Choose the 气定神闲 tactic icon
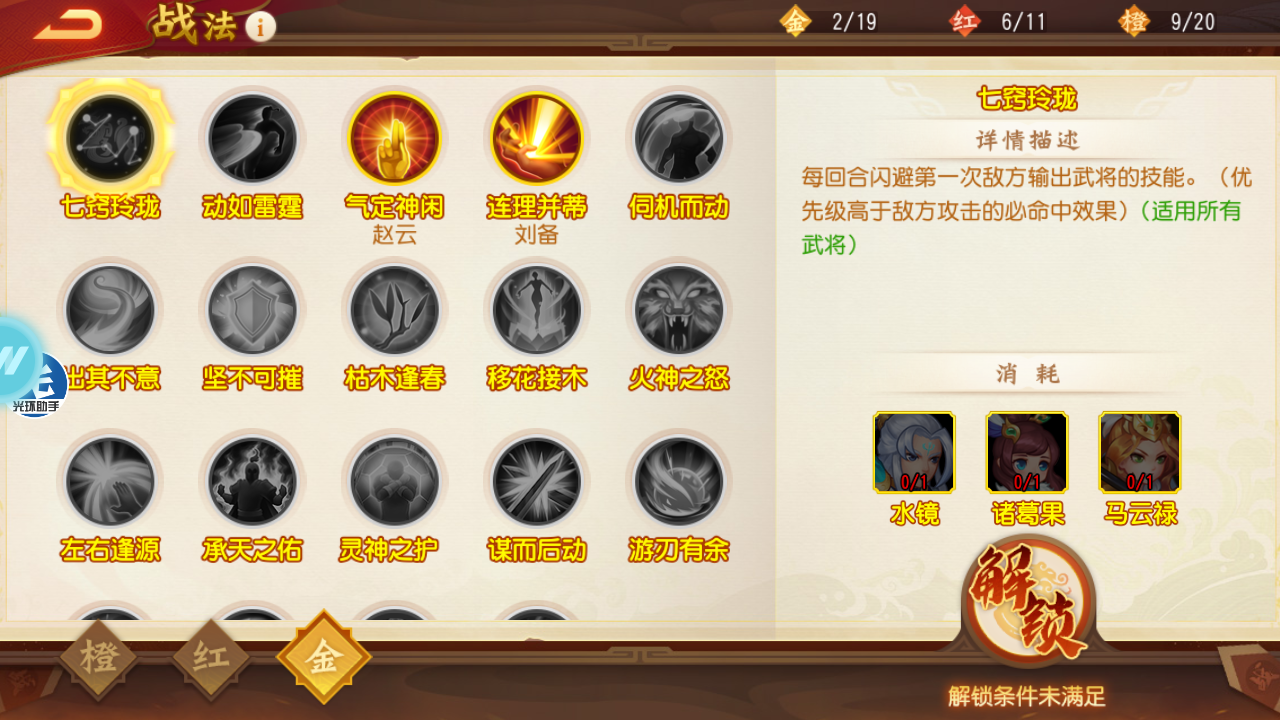 pos(394,138)
